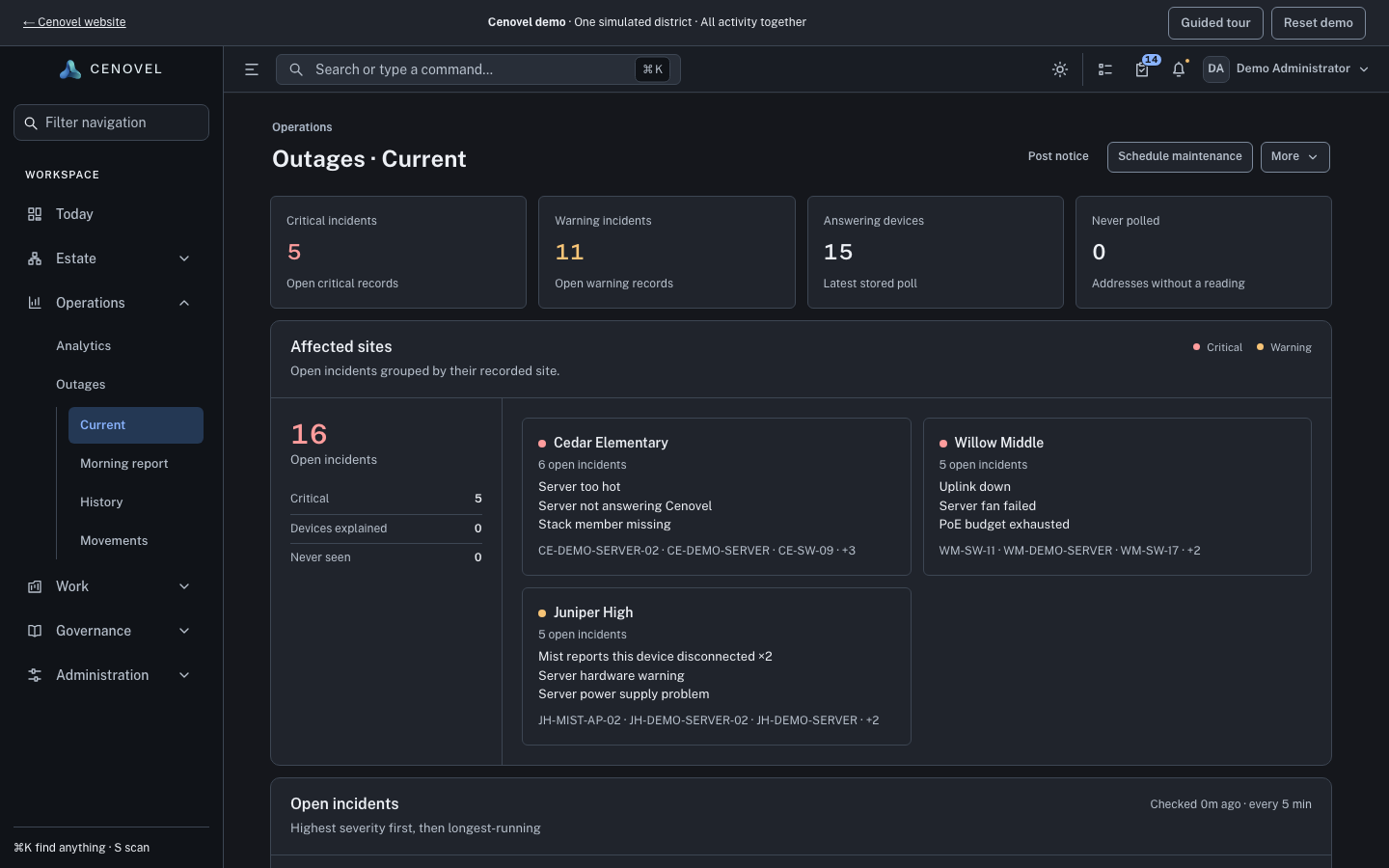Click Schedule maintenance button
1389x868 pixels.
(x=1180, y=157)
